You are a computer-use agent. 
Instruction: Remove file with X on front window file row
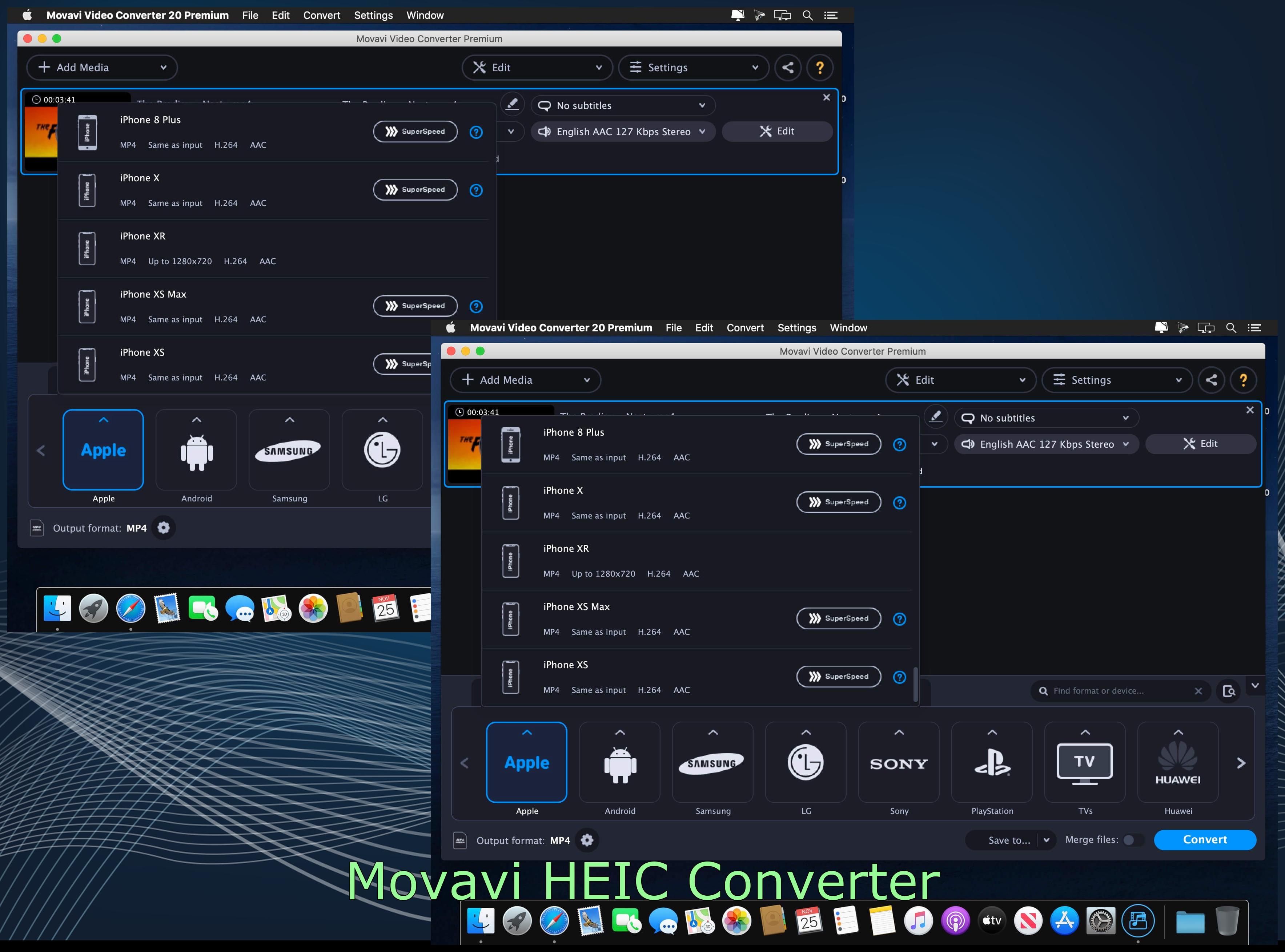click(x=1250, y=410)
